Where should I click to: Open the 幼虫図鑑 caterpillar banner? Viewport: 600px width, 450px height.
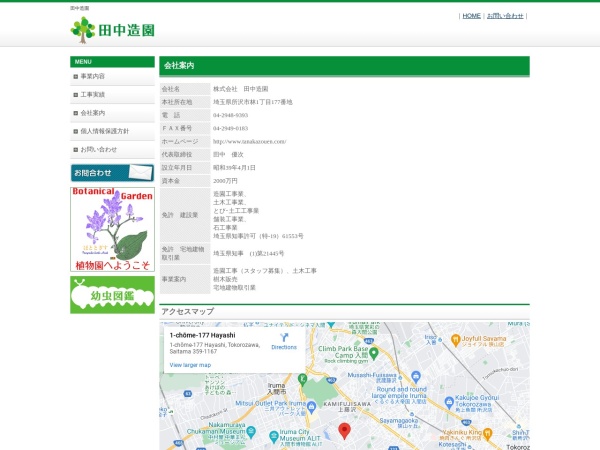(x=112, y=295)
